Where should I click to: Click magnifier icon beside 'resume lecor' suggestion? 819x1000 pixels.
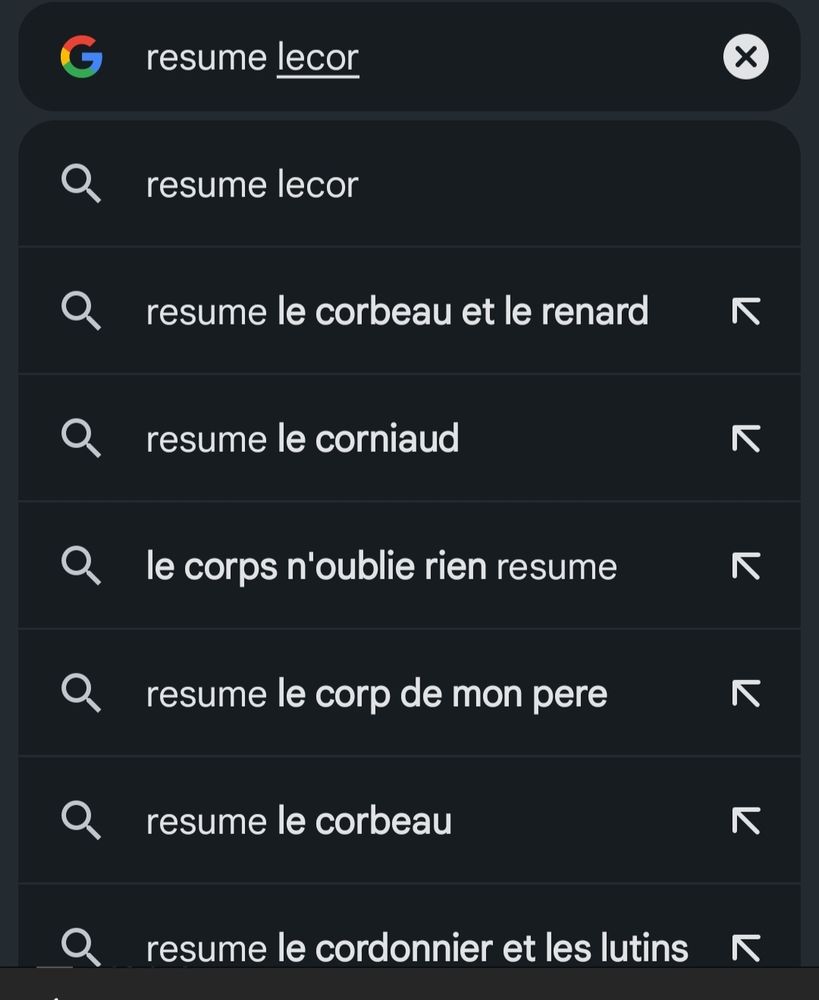tap(81, 184)
